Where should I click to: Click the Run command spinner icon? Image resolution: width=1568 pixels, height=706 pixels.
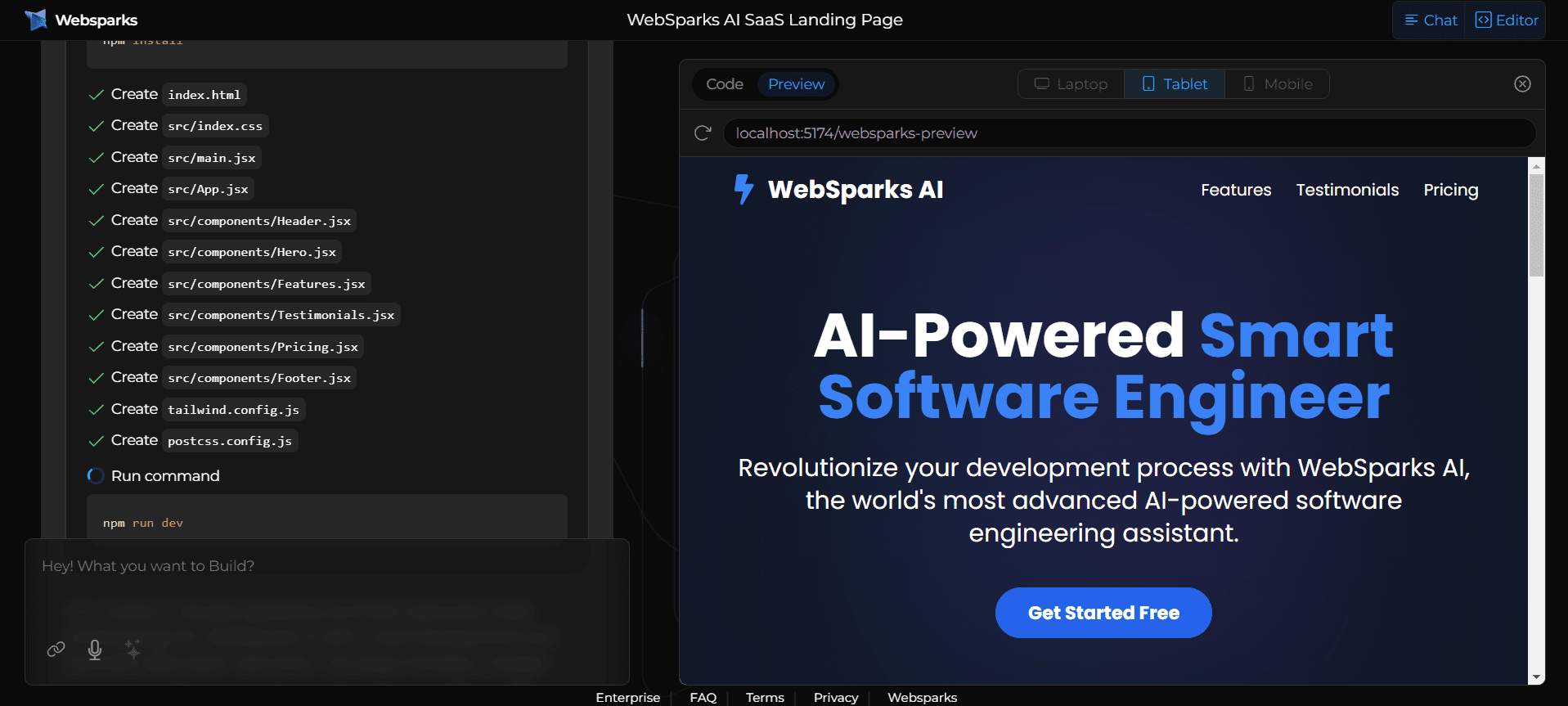click(x=96, y=476)
